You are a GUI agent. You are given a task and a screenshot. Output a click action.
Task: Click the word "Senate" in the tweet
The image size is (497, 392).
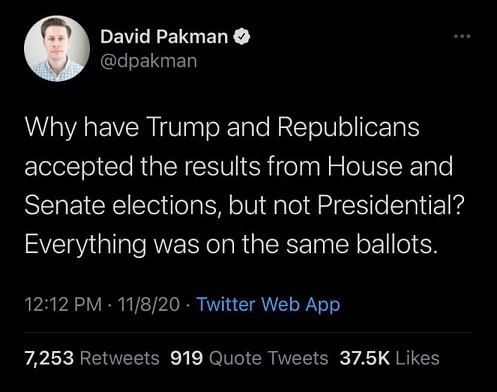[x=65, y=205]
